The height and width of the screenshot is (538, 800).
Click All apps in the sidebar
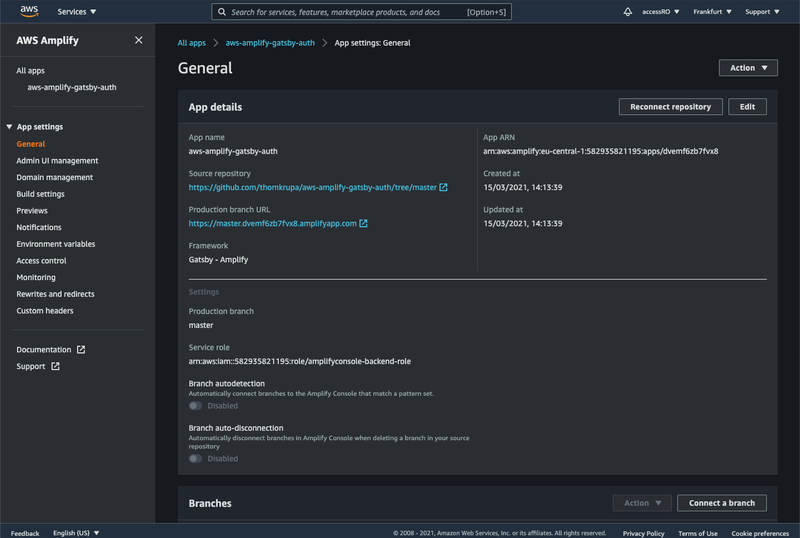click(30, 70)
